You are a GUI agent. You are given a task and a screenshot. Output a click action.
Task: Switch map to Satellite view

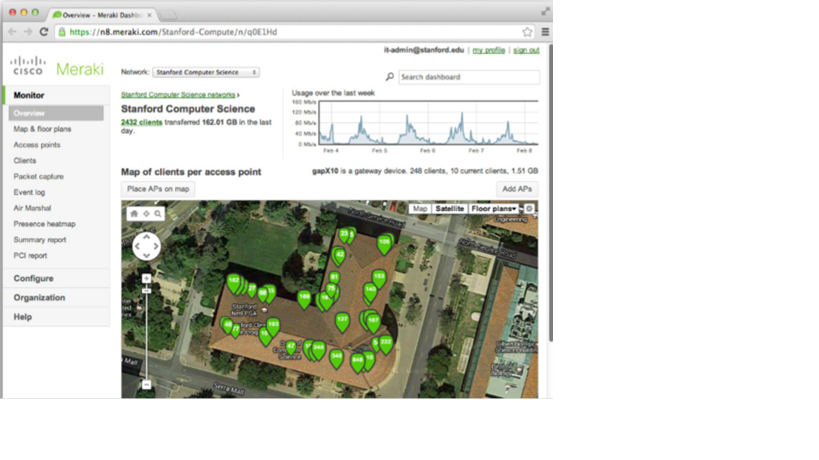tap(449, 209)
